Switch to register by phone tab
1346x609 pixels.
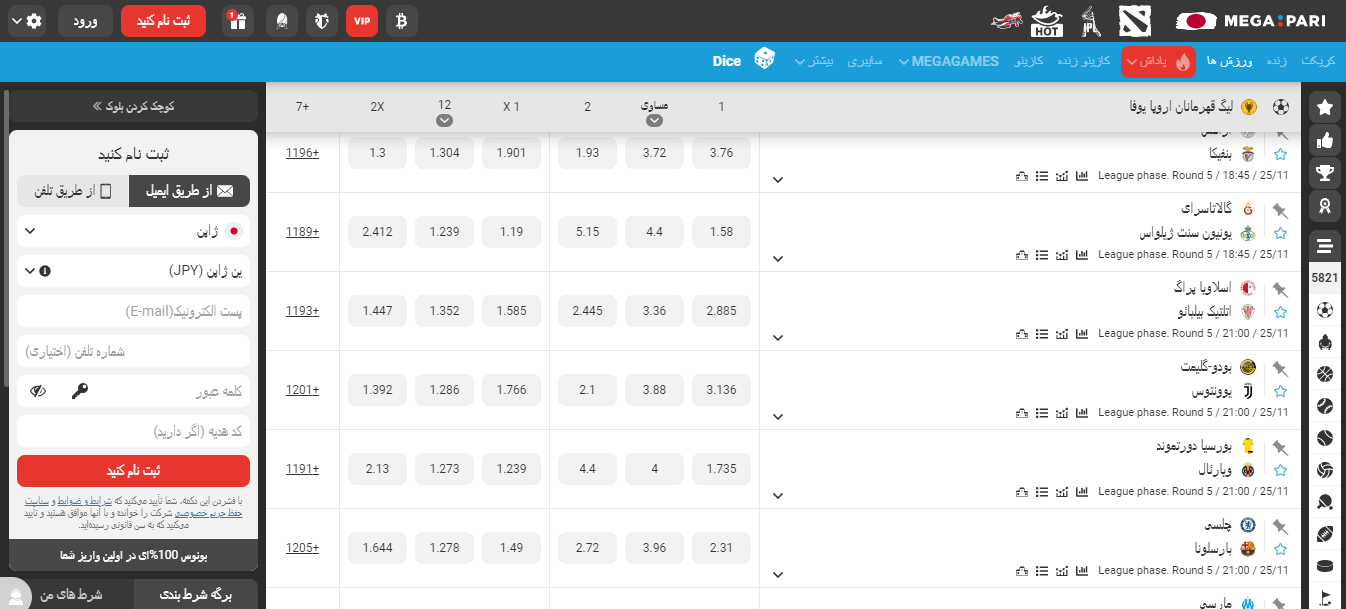73,191
